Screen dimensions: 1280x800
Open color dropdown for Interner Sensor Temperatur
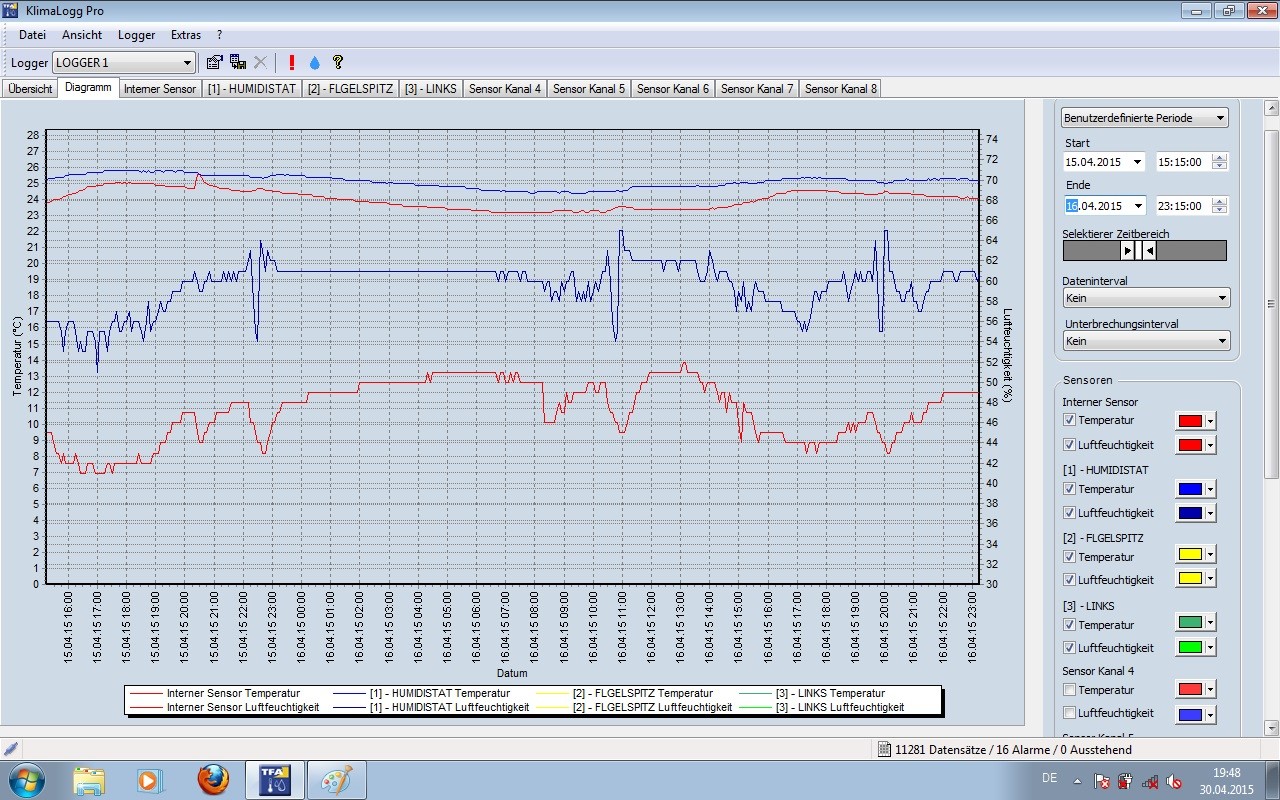pyautogui.click(x=1210, y=421)
